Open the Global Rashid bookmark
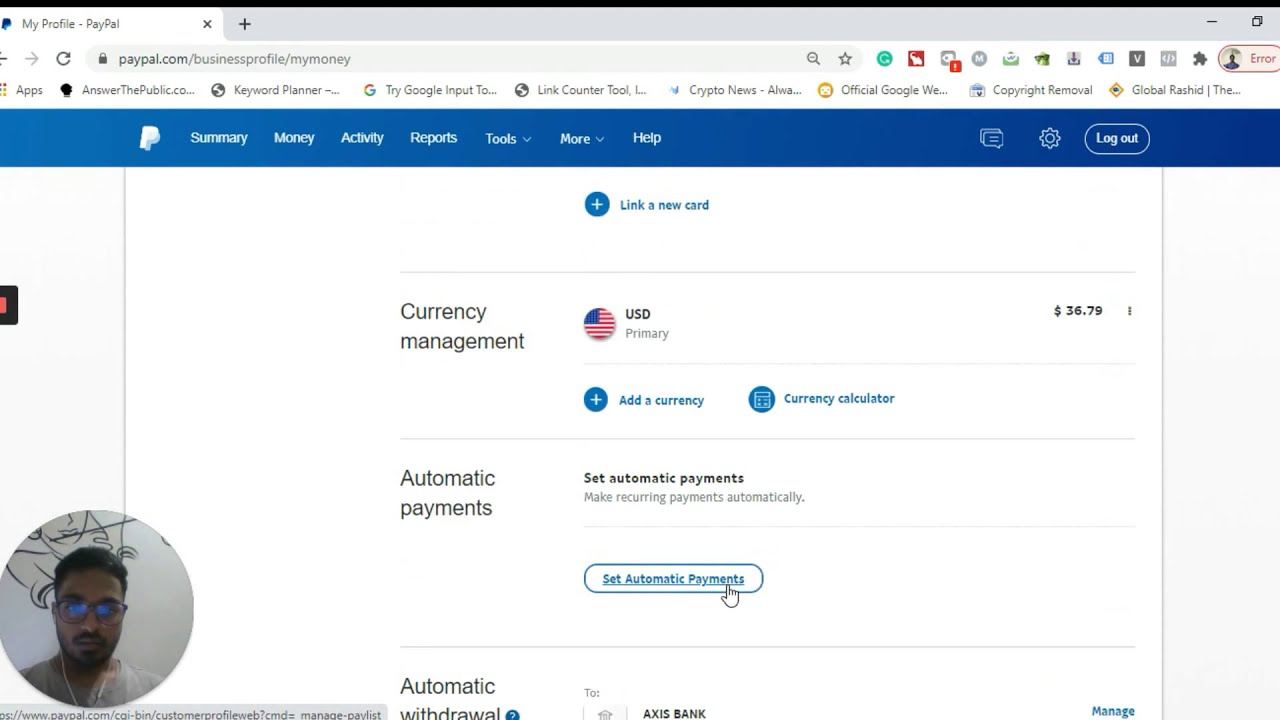1280x720 pixels. (1175, 90)
